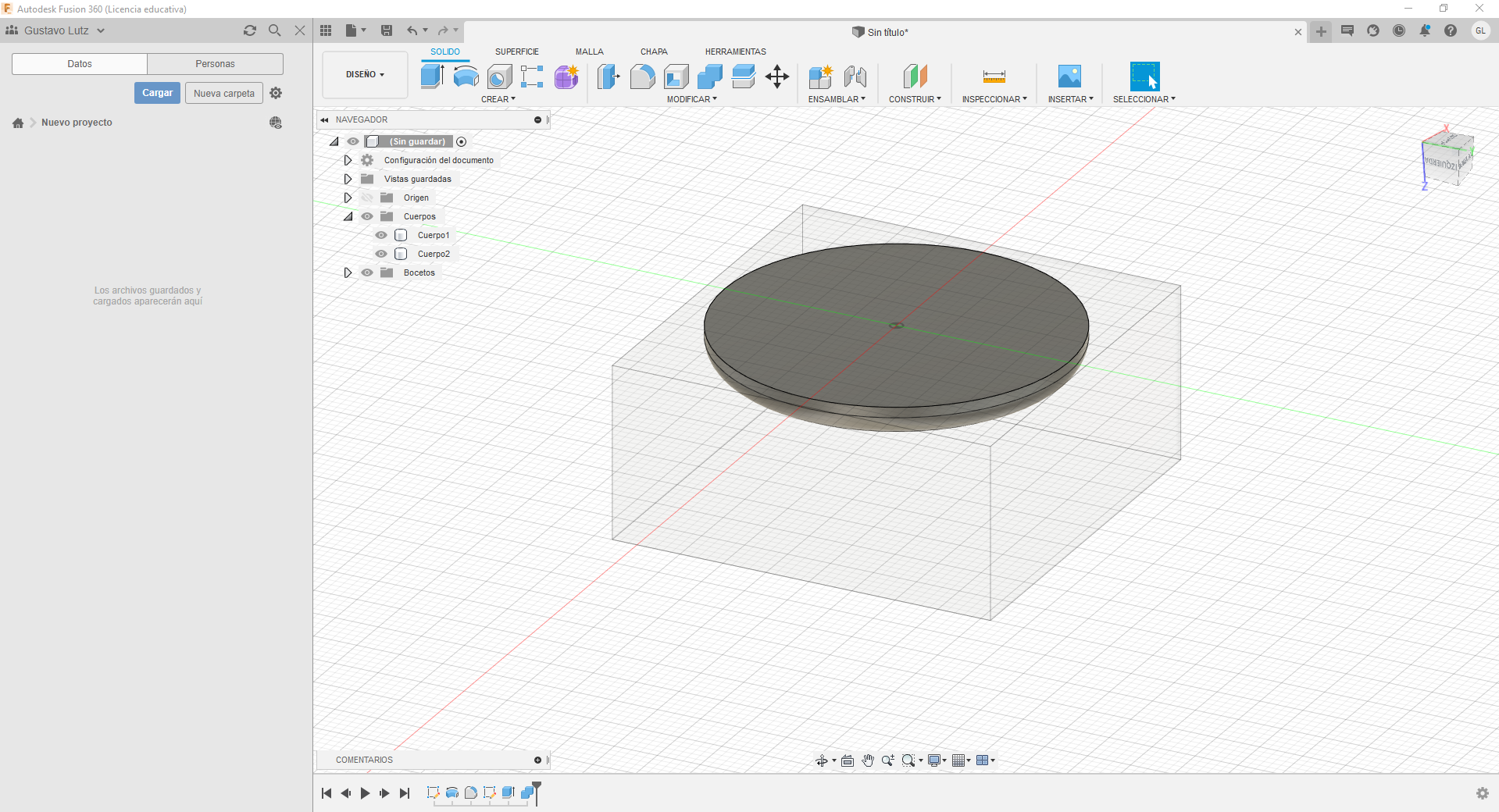Click the notifications bell icon
Viewport: 1499px width, 812px height.
pyautogui.click(x=1425, y=30)
